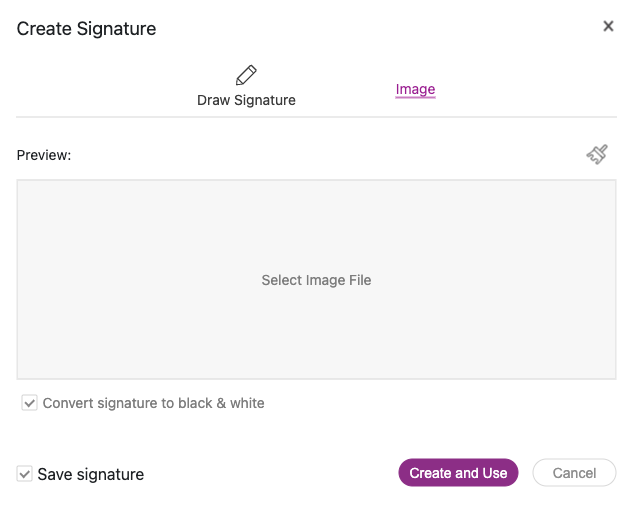Screen dimensions: 636x511
Task: Click Select Image File in preview area
Action: 316,280
